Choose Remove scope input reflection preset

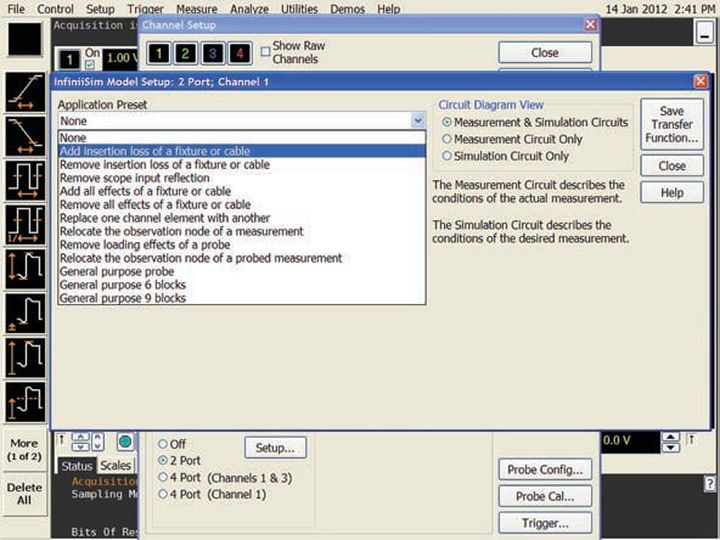point(242,178)
